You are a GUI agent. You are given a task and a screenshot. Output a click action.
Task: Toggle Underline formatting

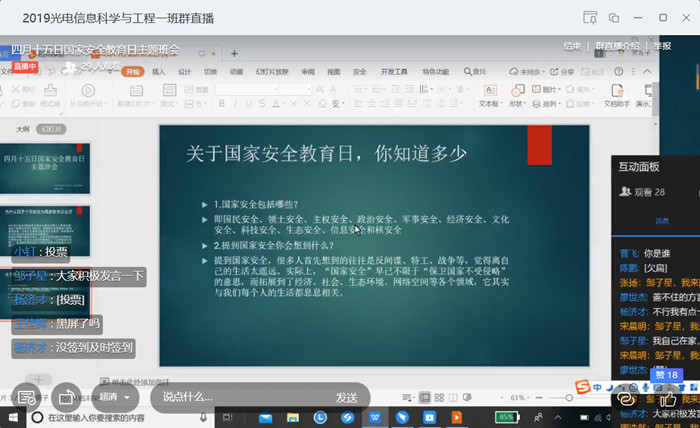coord(248,104)
